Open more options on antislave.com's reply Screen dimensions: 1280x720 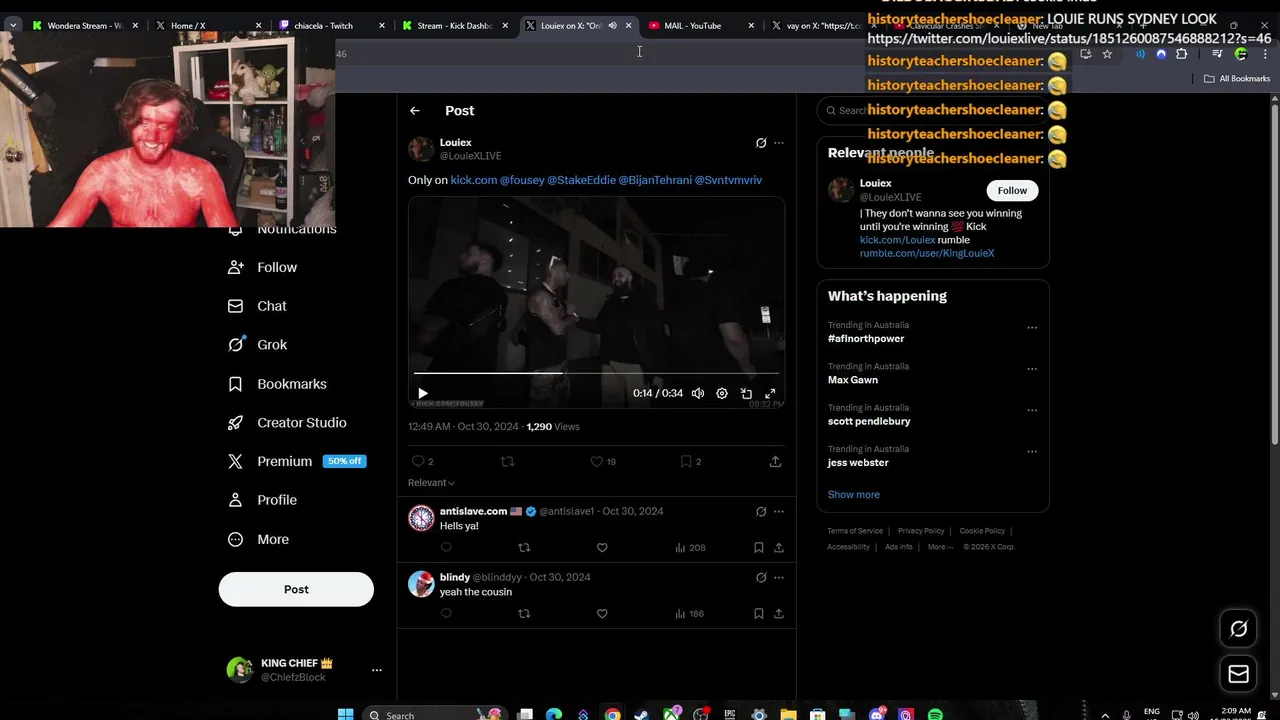click(779, 511)
